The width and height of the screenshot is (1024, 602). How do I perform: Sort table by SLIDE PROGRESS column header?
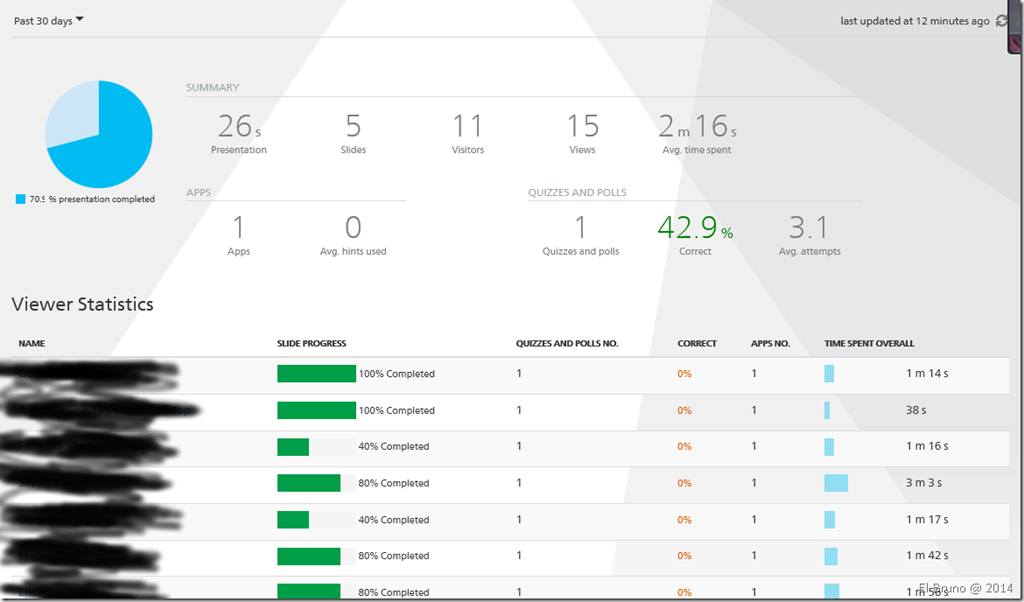pyautogui.click(x=311, y=343)
